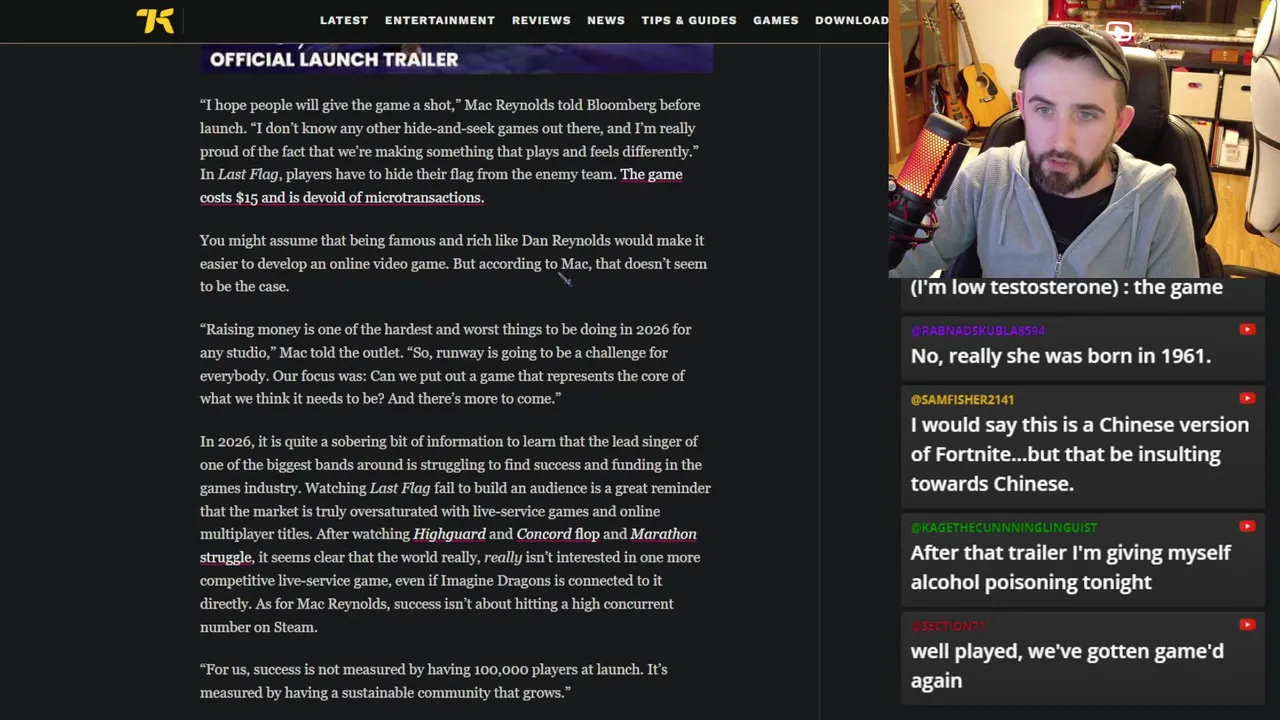Click chat message 'No, really she was born in 1961.'
The height and width of the screenshot is (720, 1280).
[x=1061, y=356]
